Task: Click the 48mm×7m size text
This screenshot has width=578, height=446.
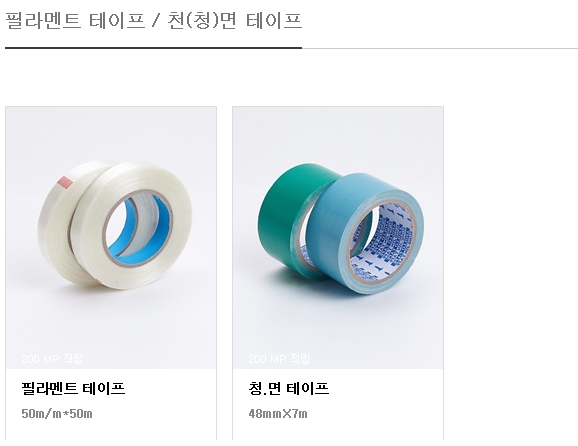Action: tap(278, 414)
